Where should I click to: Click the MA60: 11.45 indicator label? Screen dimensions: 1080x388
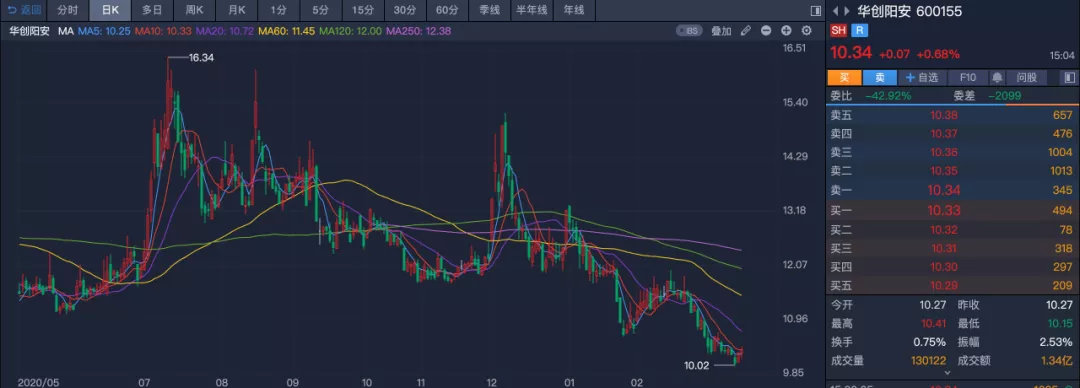(x=287, y=31)
